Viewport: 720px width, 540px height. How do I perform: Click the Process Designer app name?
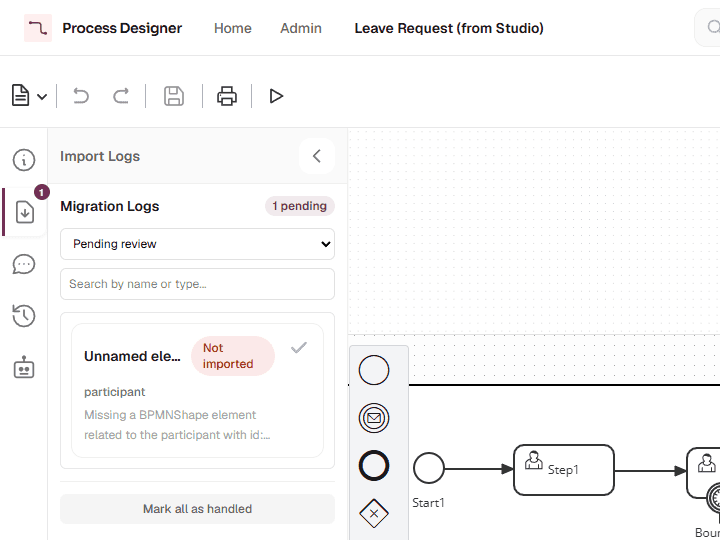pos(122,28)
